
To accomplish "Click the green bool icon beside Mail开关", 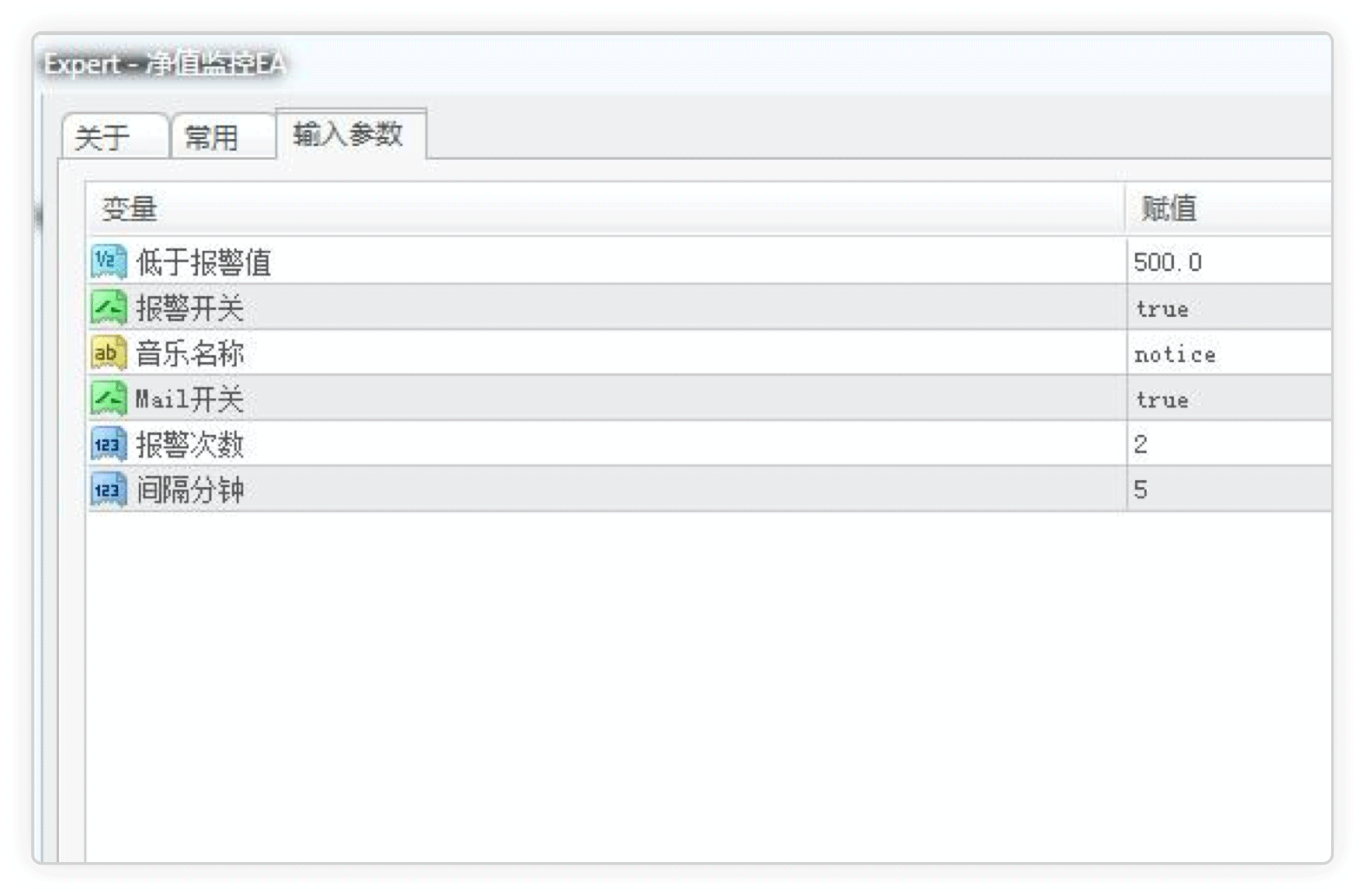I will coord(109,399).
